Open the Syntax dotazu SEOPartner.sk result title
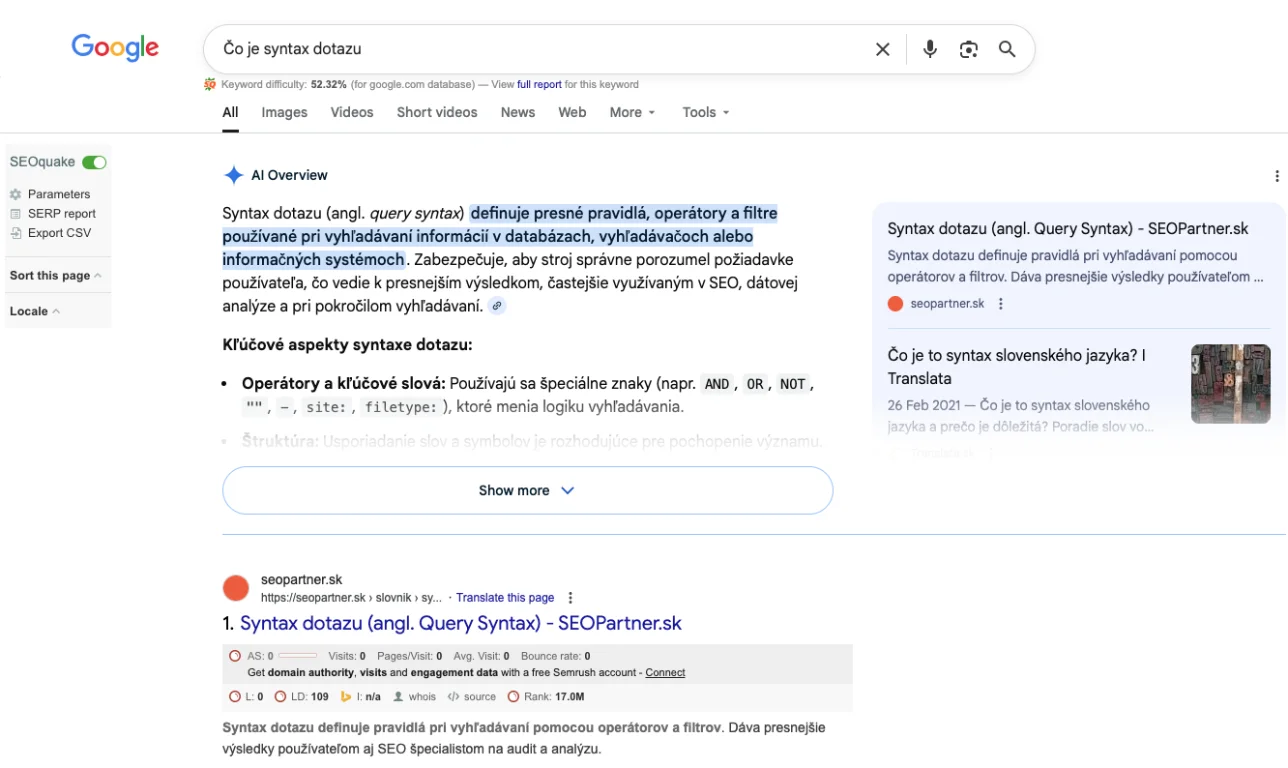This screenshot has width=1288, height=768. coord(460,623)
